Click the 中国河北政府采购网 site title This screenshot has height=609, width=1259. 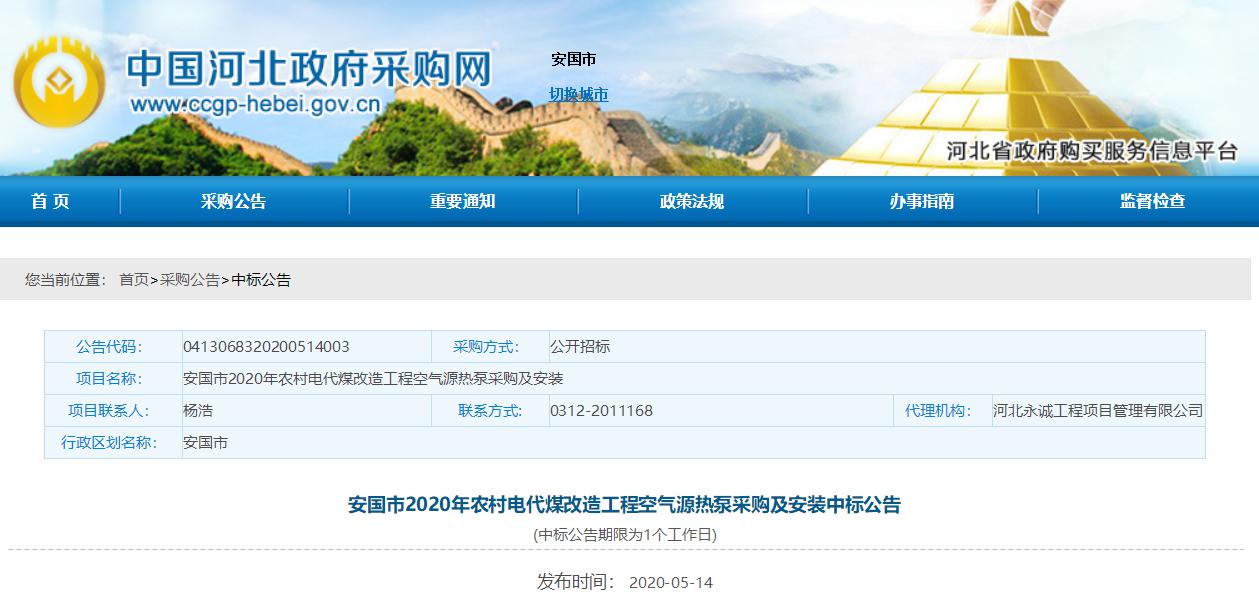pyautogui.click(x=310, y=68)
